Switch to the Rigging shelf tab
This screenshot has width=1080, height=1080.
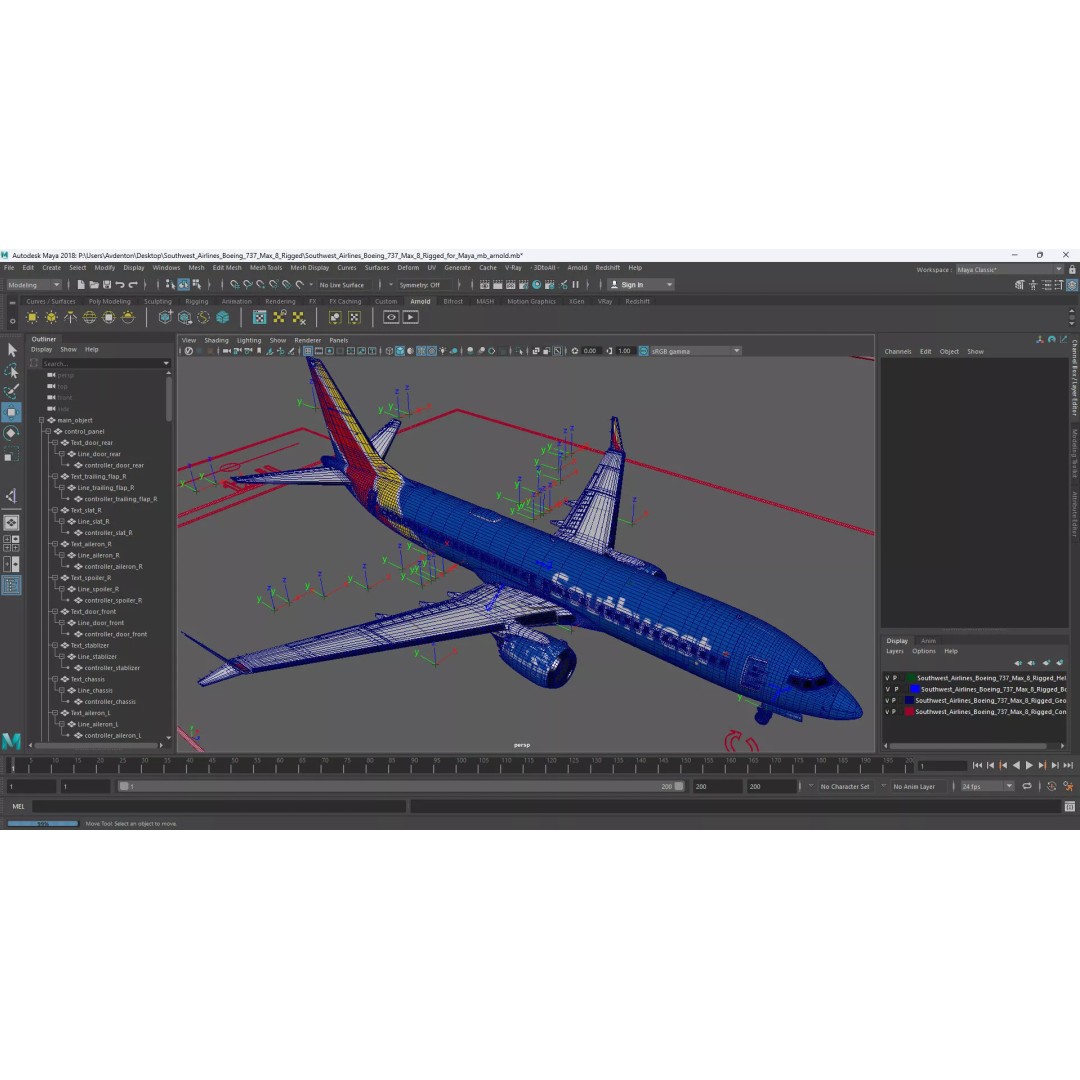[x=196, y=301]
